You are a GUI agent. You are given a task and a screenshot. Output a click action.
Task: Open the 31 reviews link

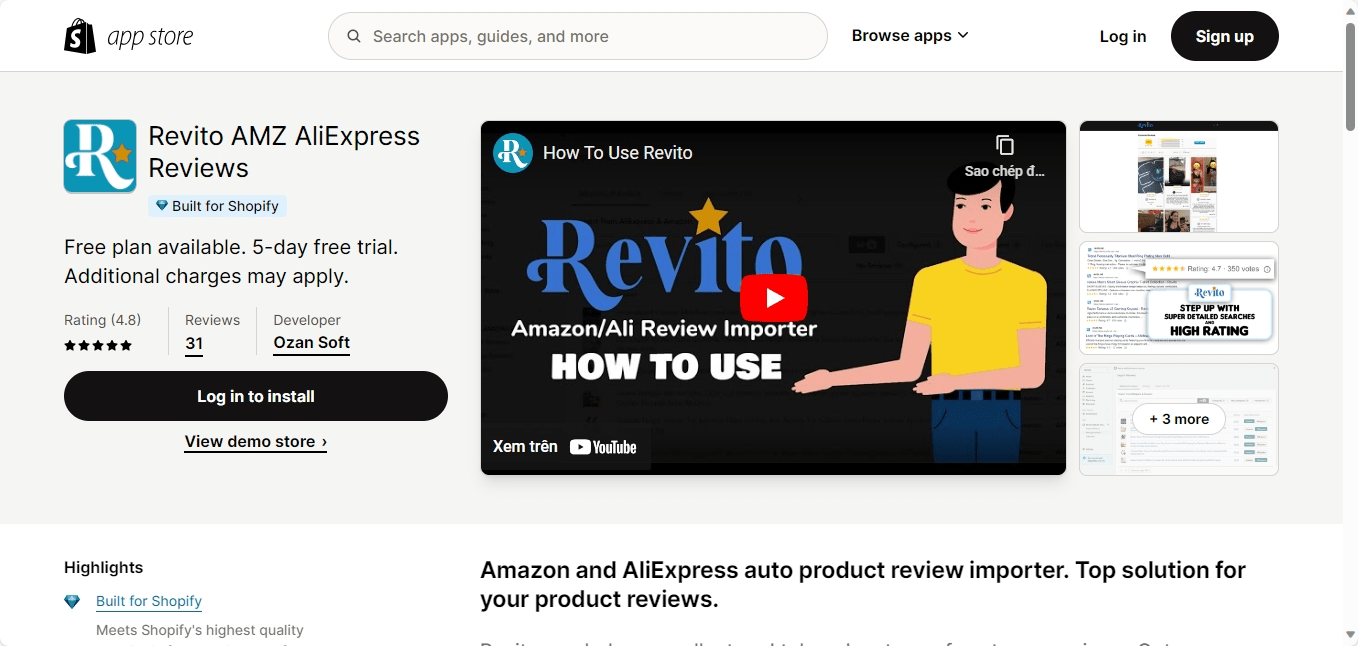coord(194,343)
